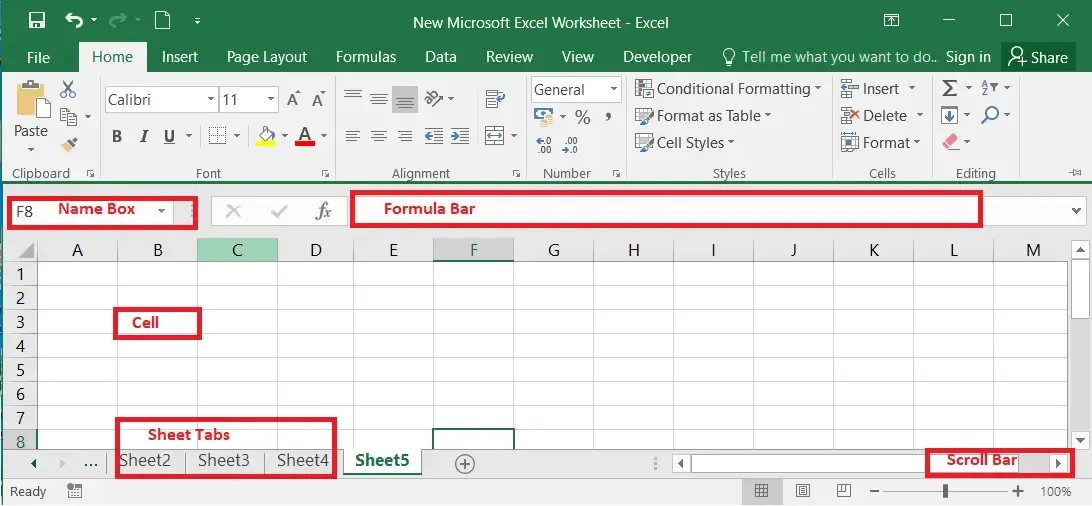Viewport: 1092px width, 506px height.
Task: Click the Cut scissors icon
Action: tap(68, 90)
